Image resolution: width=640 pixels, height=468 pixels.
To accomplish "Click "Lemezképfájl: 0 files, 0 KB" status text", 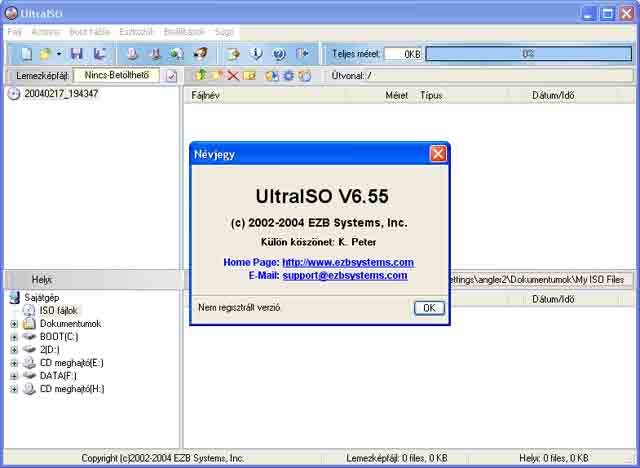I will (397, 458).
